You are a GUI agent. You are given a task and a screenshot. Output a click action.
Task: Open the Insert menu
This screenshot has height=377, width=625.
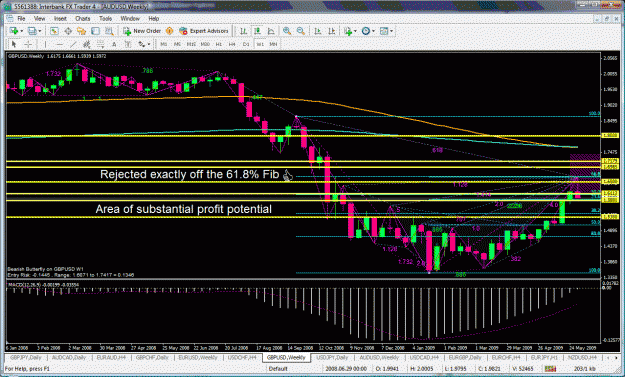point(60,18)
